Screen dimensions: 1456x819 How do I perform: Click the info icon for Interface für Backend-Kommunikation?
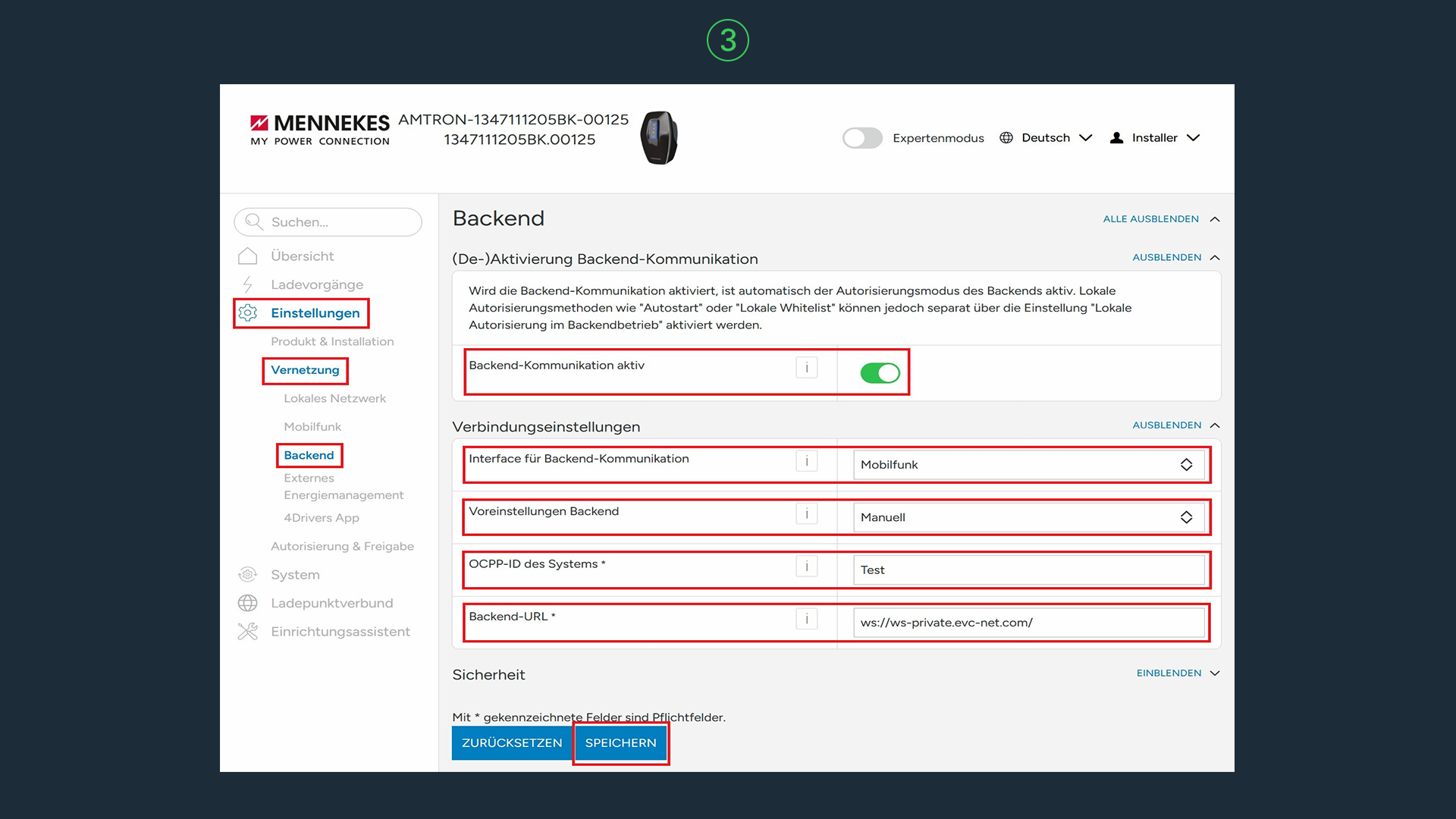[806, 461]
